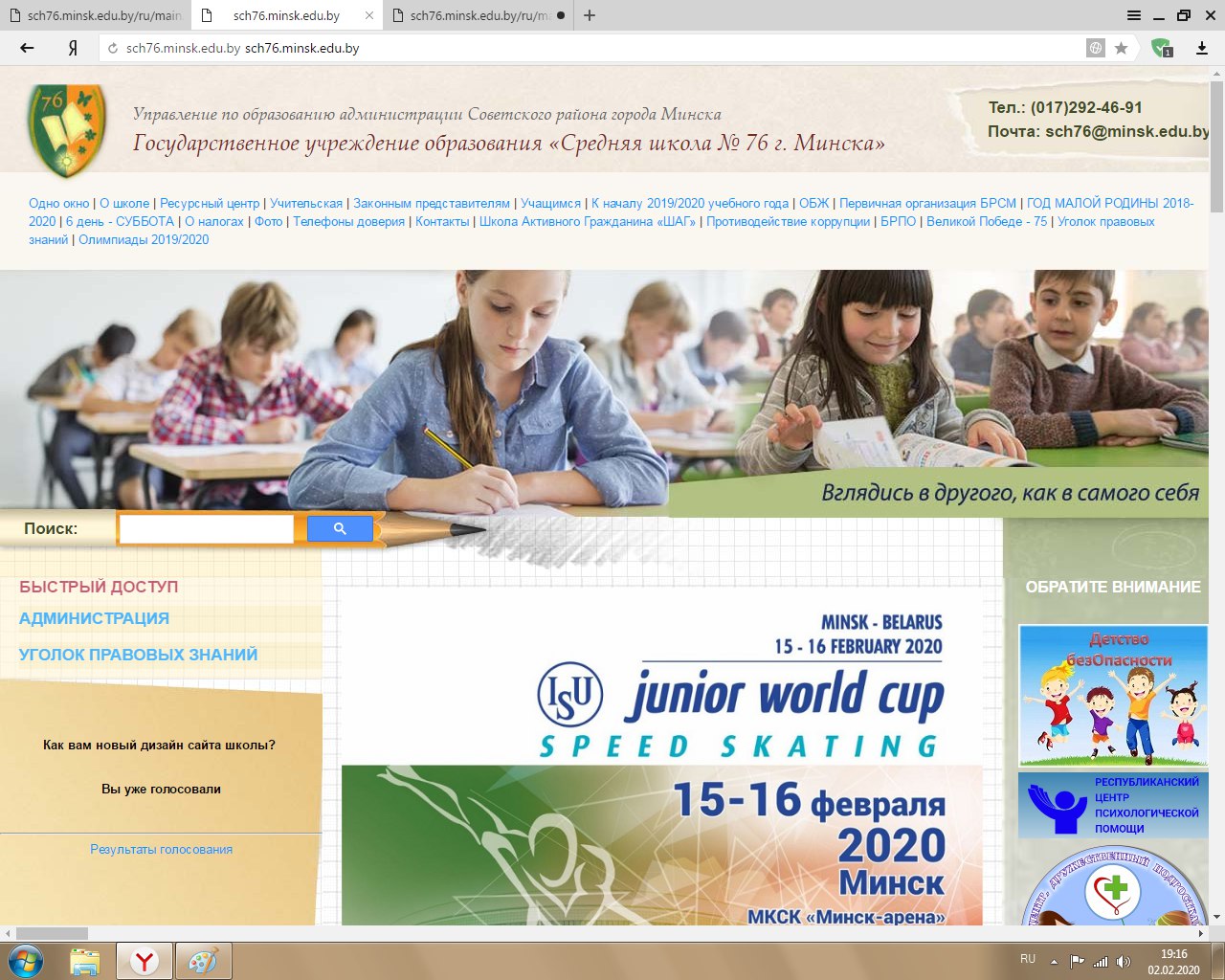1225x980 pixels.
Task: Open the 'Учительская' menu link
Action: point(306,203)
